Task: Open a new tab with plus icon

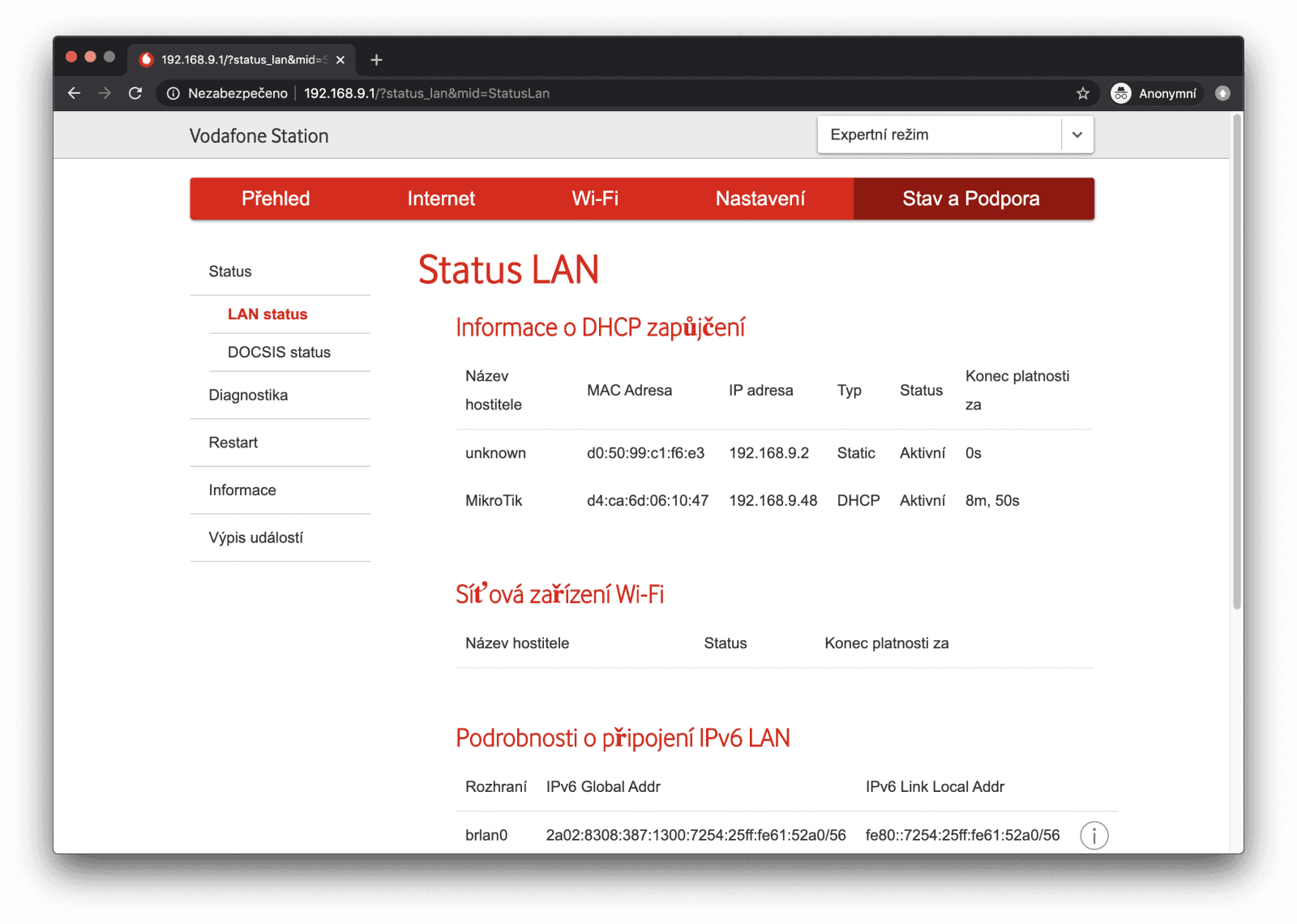Action: pyautogui.click(x=376, y=60)
